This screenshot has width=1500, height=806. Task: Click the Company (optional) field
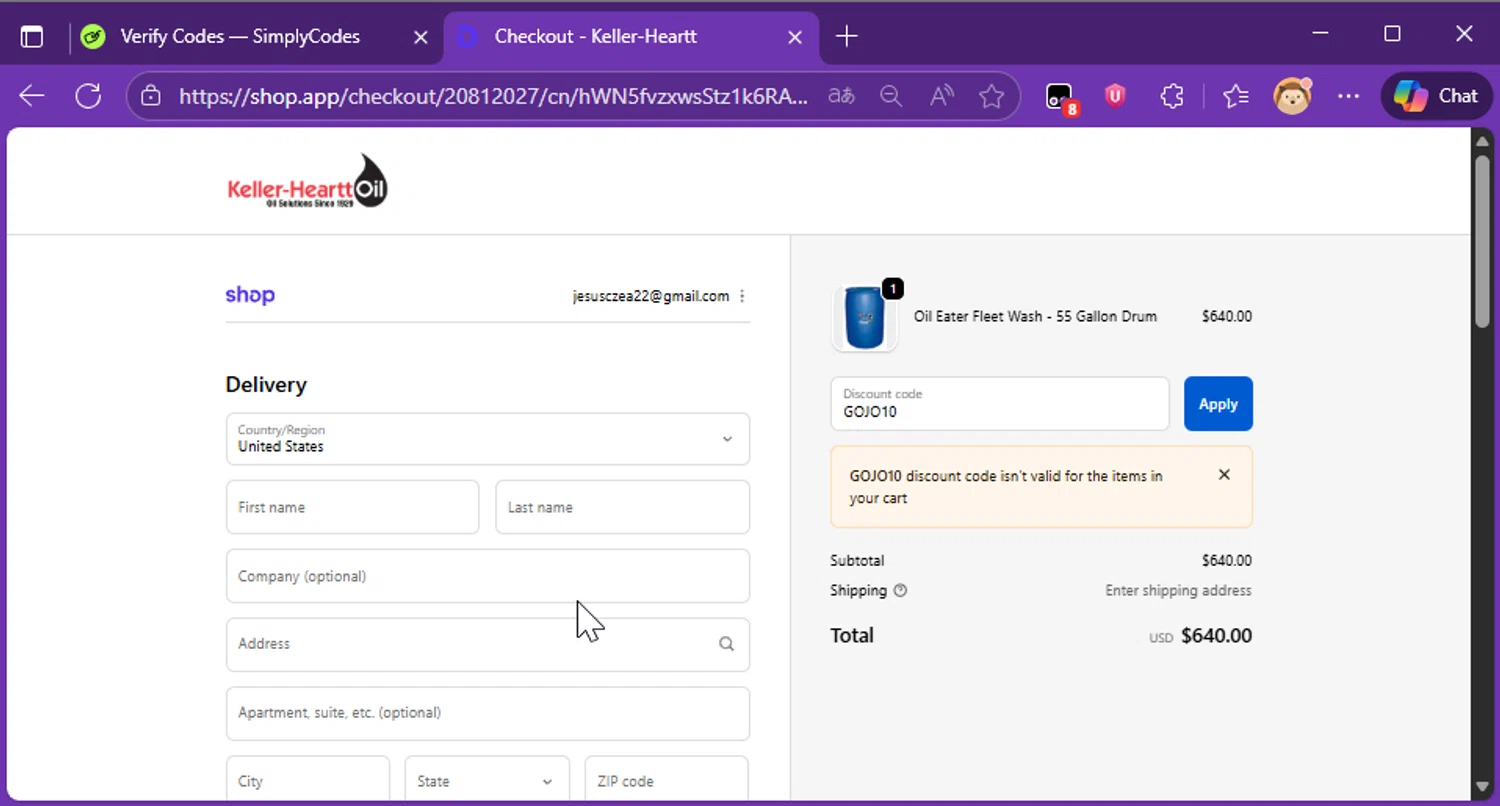(x=488, y=576)
